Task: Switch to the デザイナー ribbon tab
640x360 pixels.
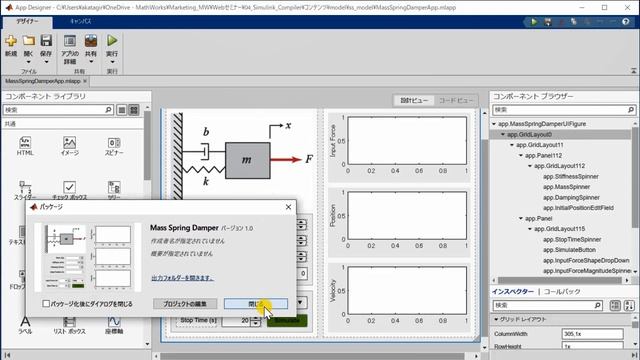Action: (x=27, y=22)
